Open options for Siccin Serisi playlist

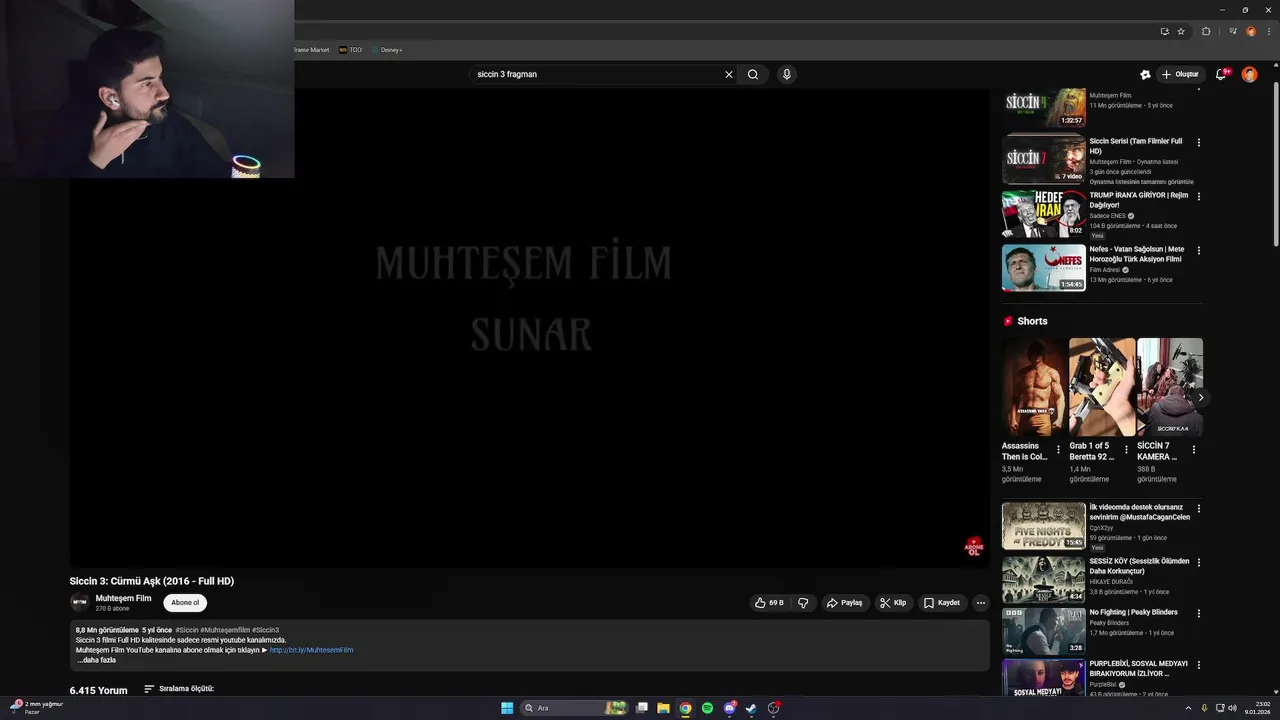(1199, 142)
